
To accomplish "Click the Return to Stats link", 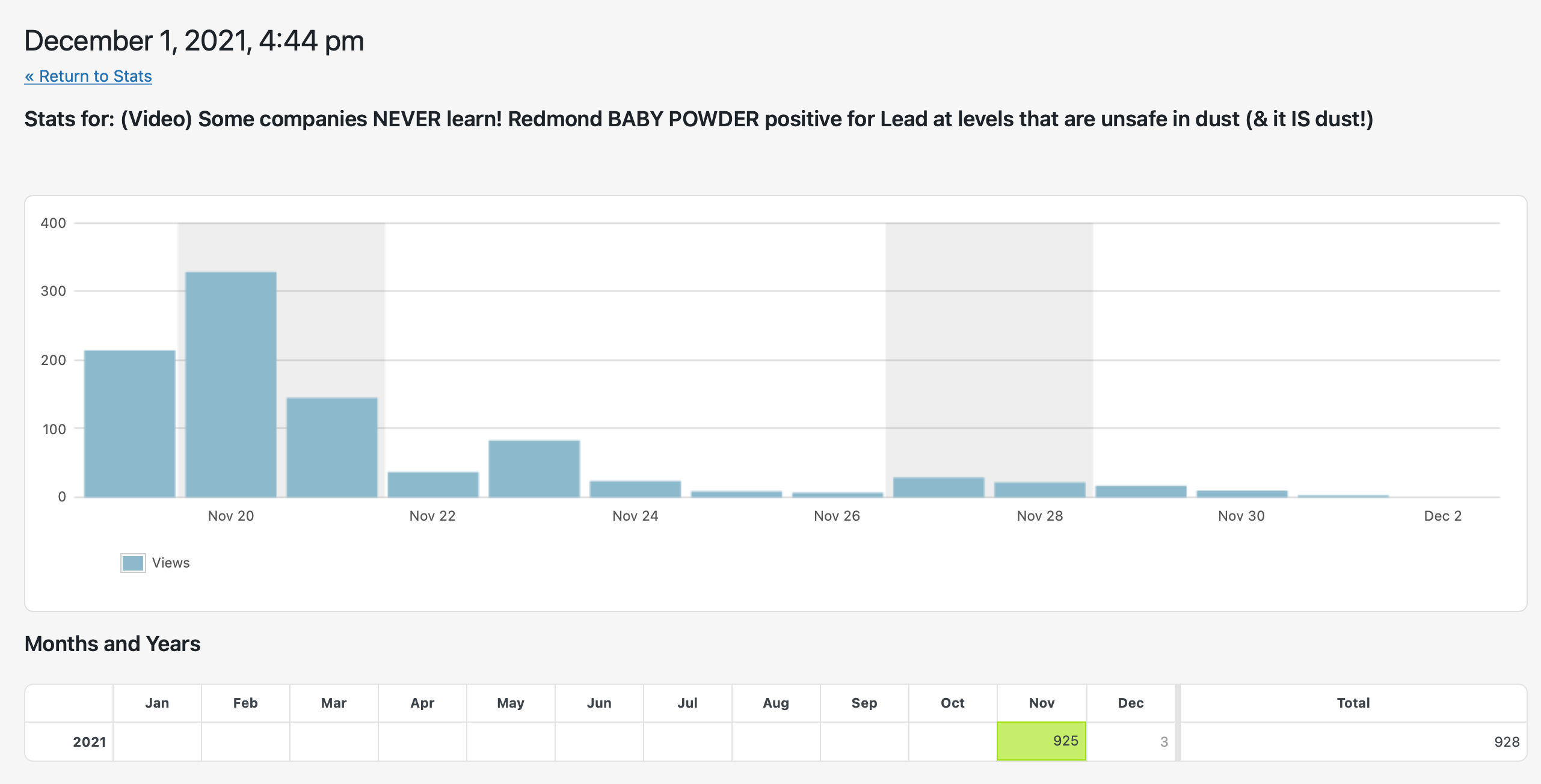I will (88, 76).
